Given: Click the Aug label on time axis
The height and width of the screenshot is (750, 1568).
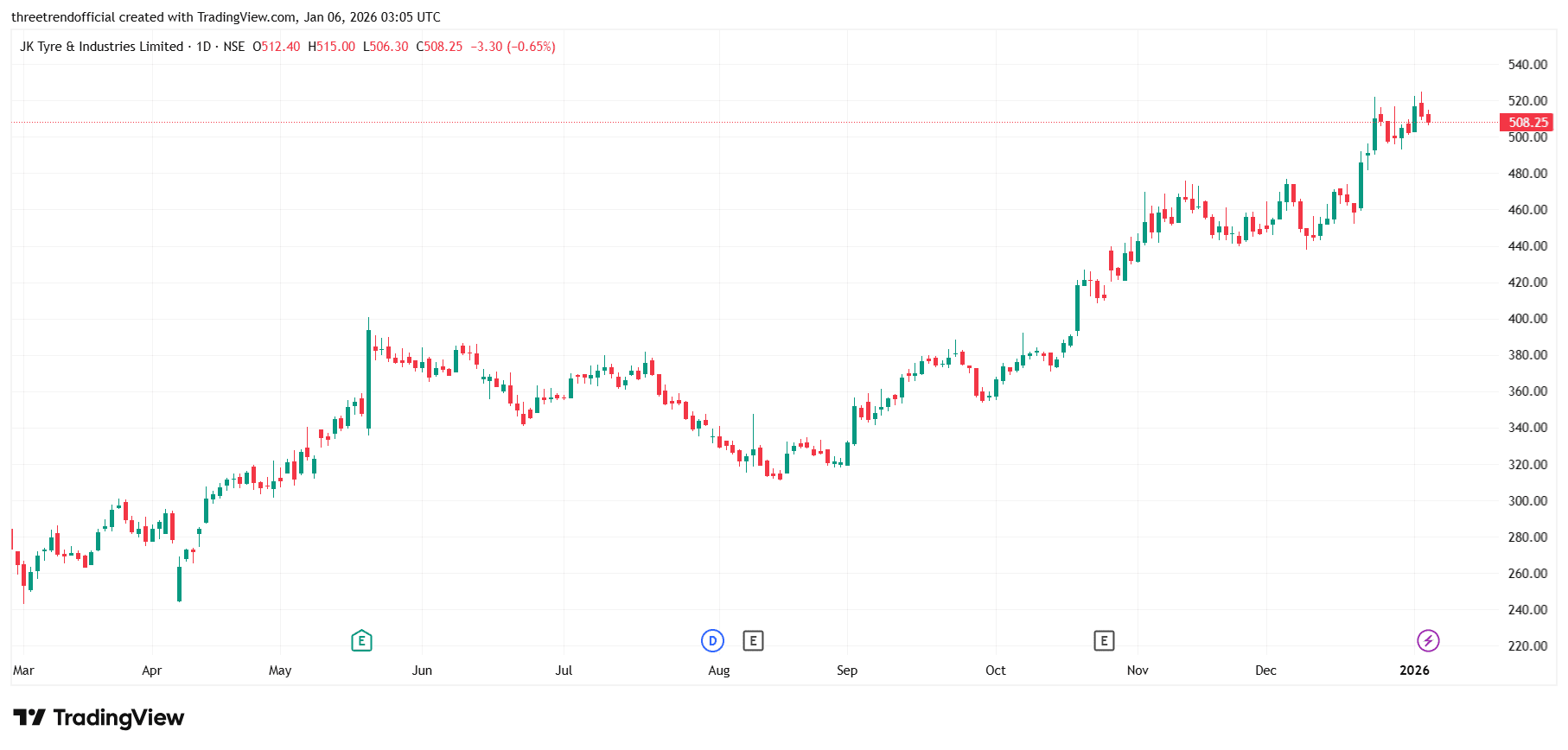Looking at the screenshot, I should click(x=719, y=671).
